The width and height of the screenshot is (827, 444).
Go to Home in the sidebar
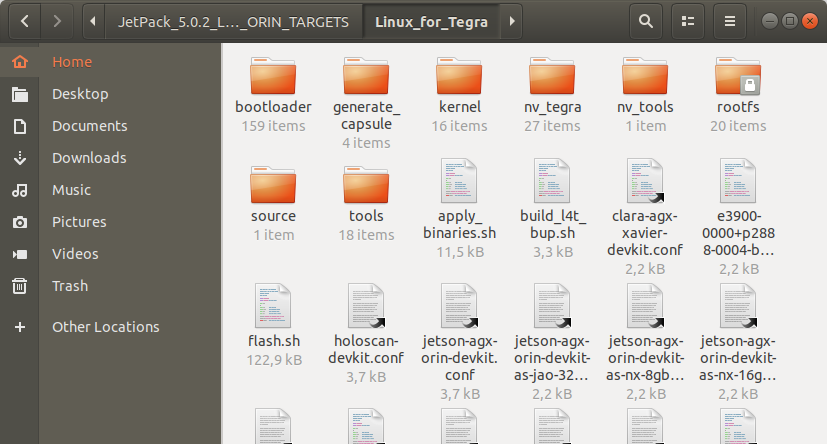[72, 62]
